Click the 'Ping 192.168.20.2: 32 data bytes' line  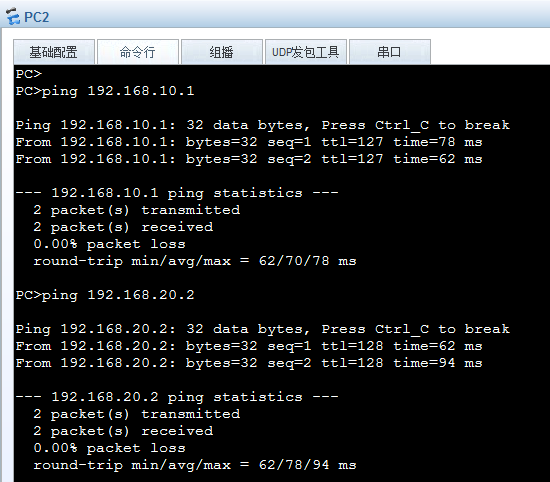263,329
